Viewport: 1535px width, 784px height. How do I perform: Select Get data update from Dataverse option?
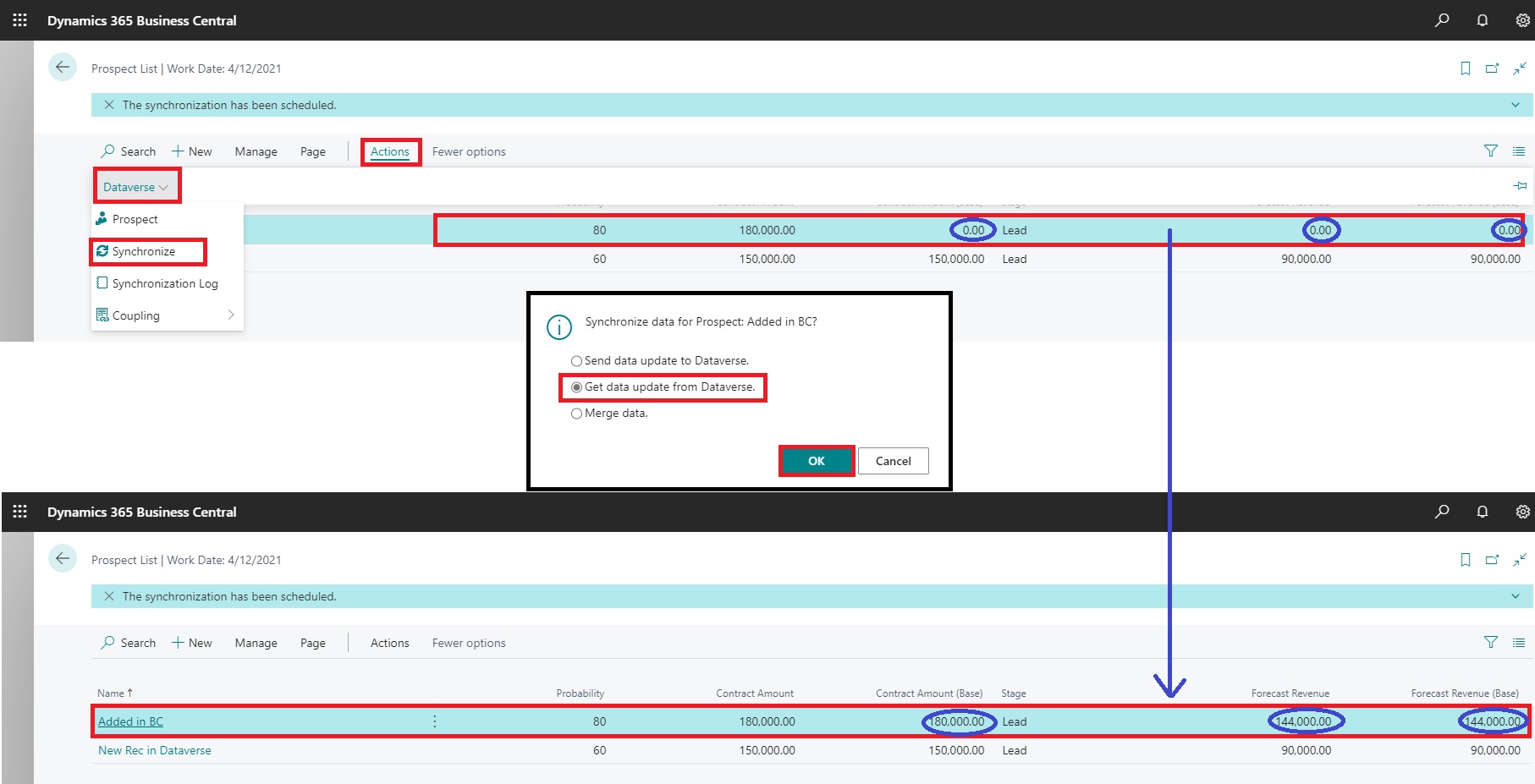(x=576, y=387)
